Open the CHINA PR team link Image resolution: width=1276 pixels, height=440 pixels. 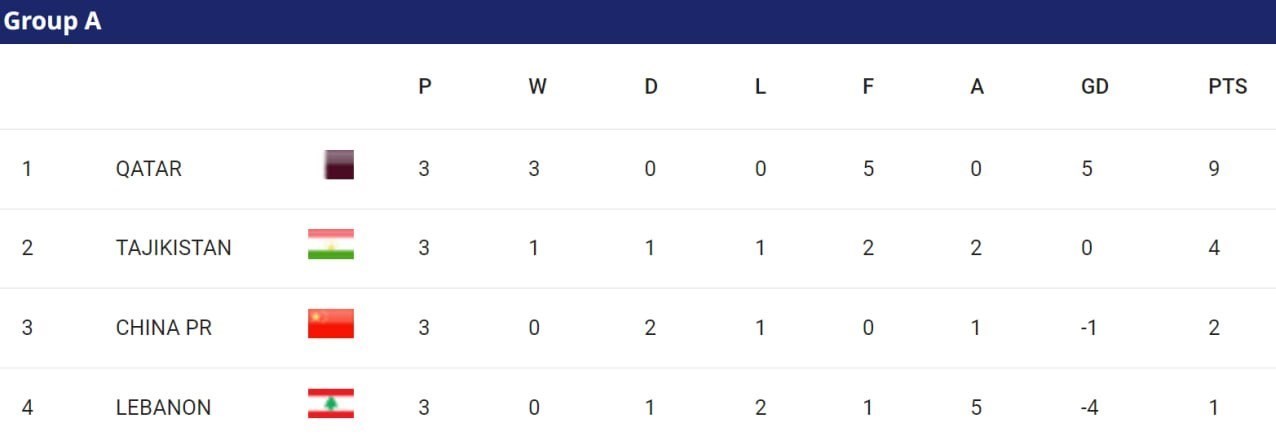[164, 328]
